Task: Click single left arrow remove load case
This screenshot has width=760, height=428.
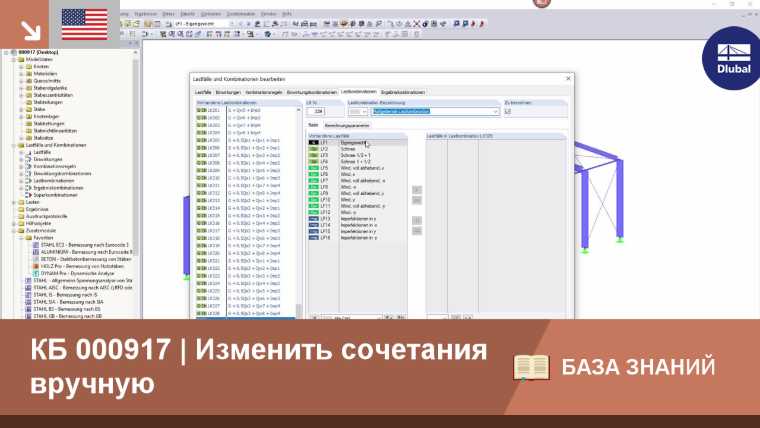Action: coord(416,221)
